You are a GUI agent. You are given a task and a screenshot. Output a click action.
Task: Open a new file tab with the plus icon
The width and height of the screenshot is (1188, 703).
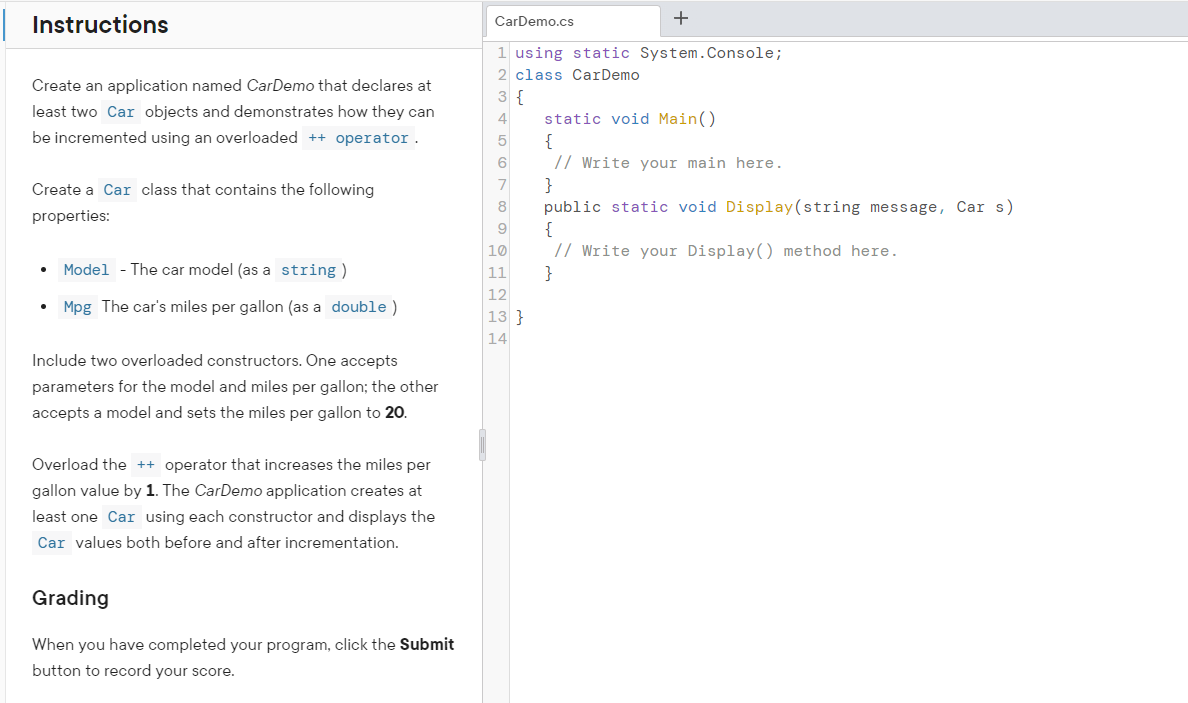(681, 18)
